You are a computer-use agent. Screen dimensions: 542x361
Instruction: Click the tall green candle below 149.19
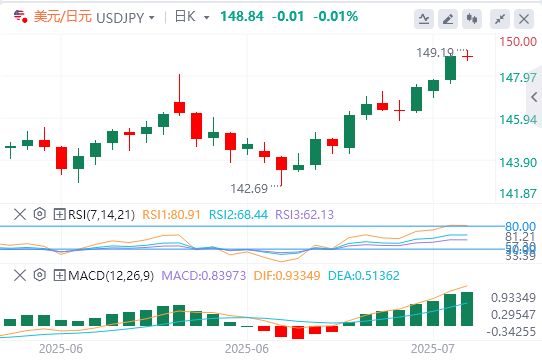pyautogui.click(x=450, y=68)
